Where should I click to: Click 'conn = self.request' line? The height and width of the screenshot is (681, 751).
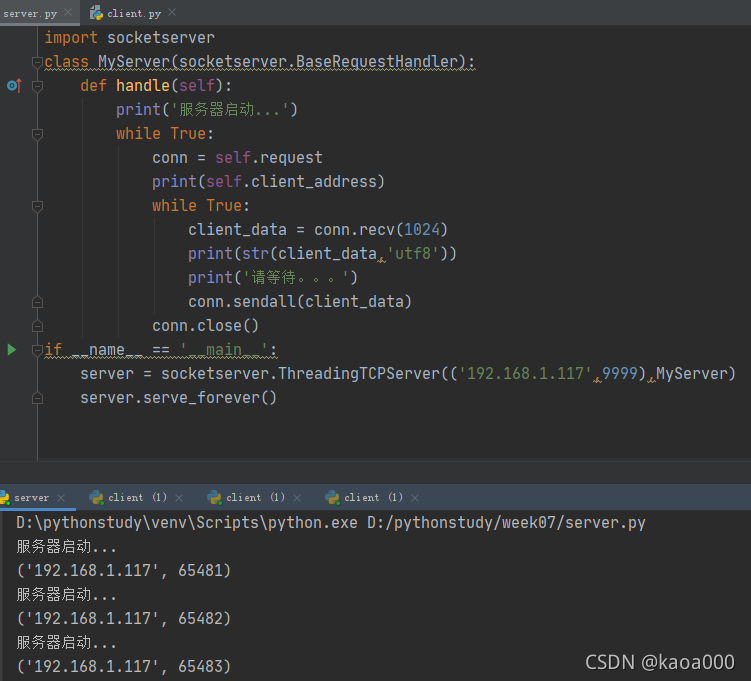pos(237,158)
